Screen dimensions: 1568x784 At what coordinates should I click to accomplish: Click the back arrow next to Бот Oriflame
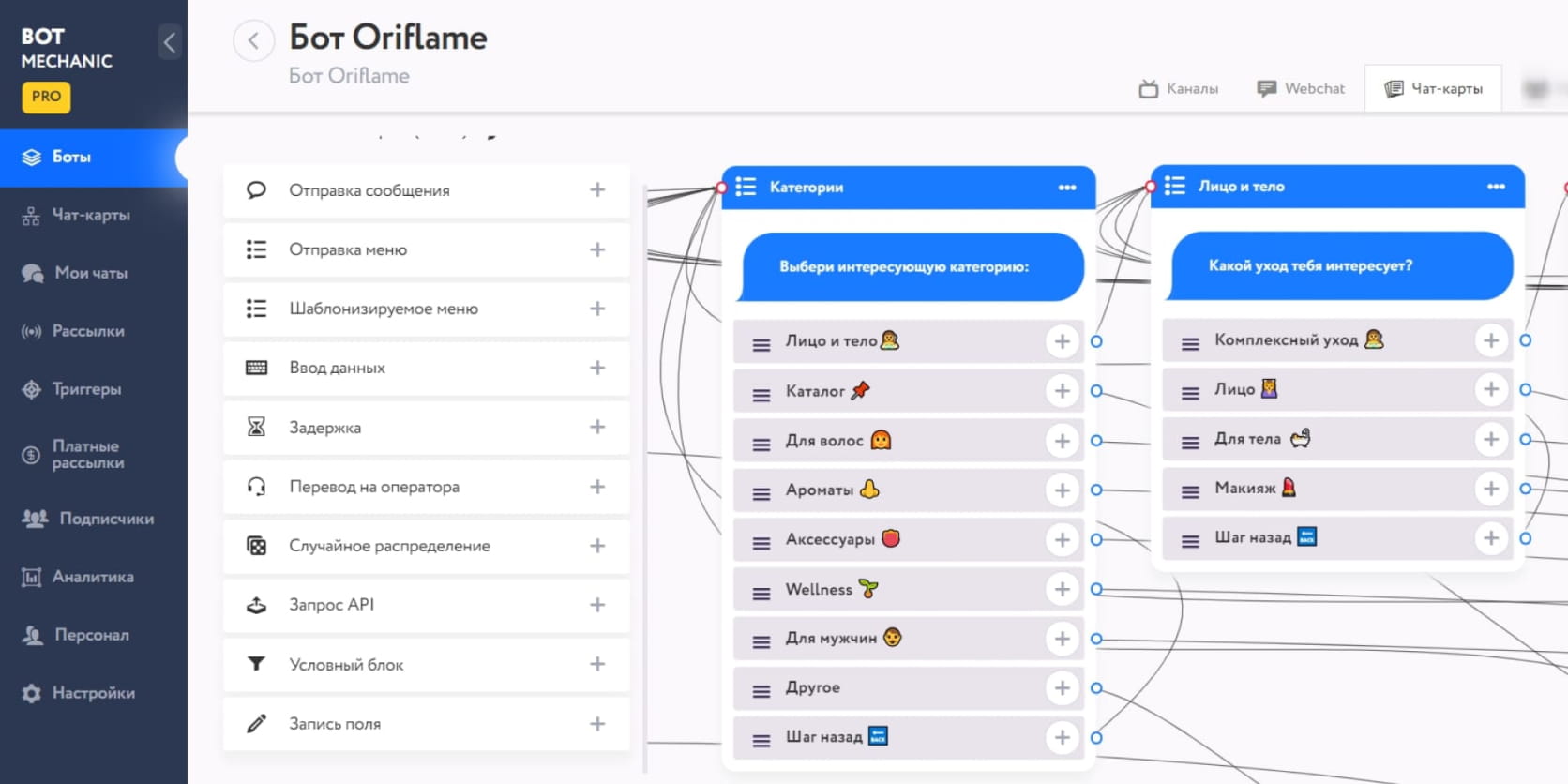[253, 41]
